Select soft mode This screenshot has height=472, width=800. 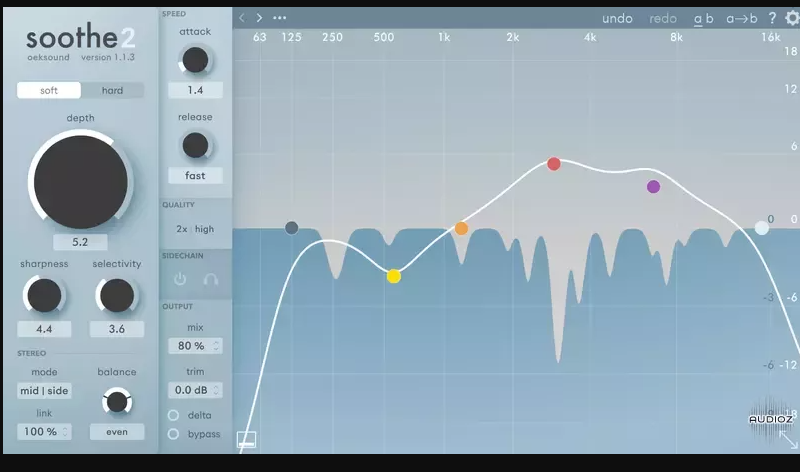49,90
